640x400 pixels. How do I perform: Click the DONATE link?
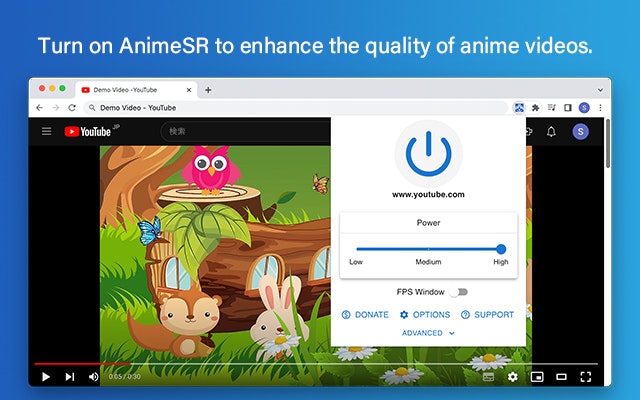[x=365, y=315]
